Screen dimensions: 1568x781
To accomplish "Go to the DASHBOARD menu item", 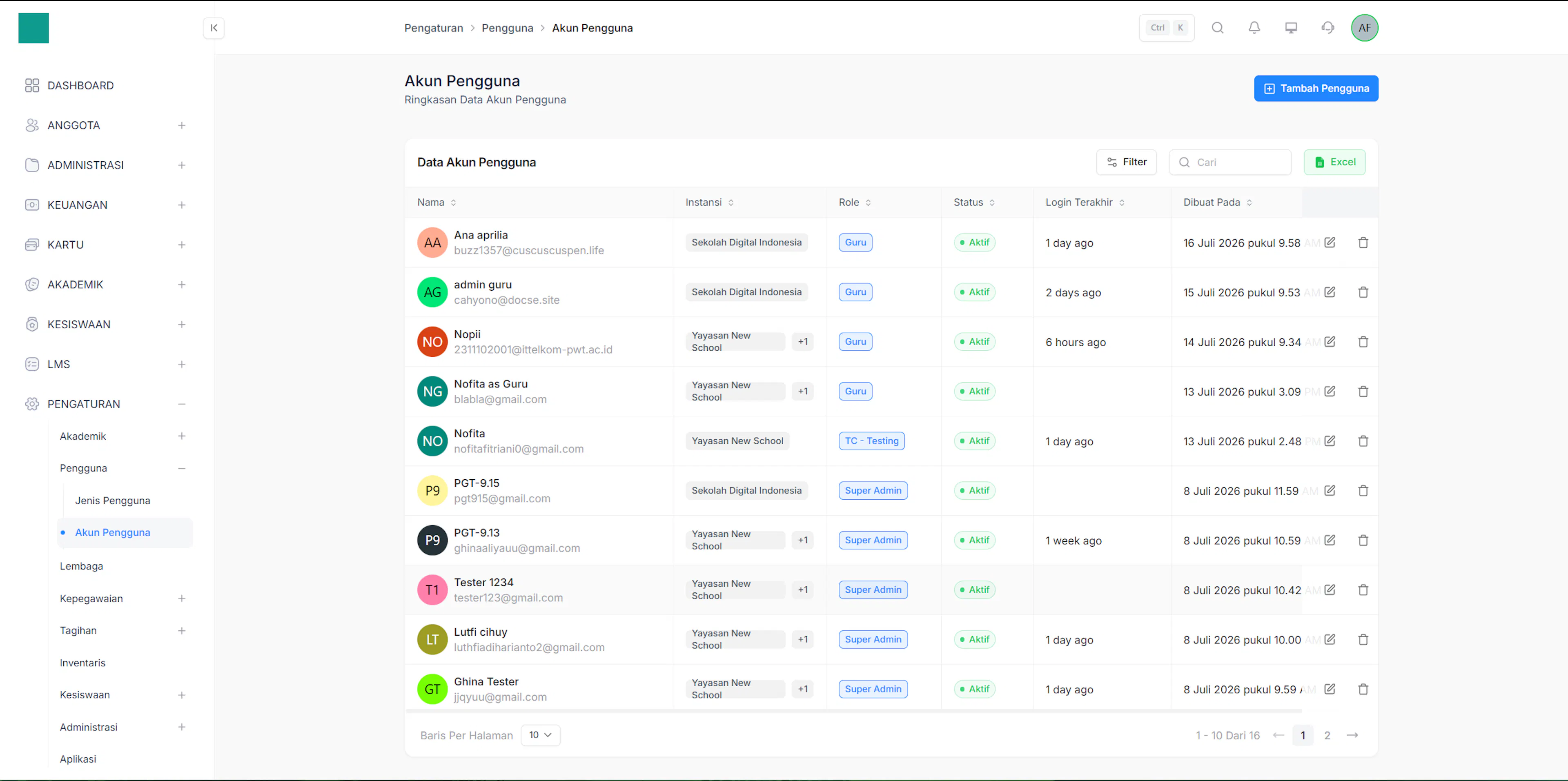I will point(80,86).
